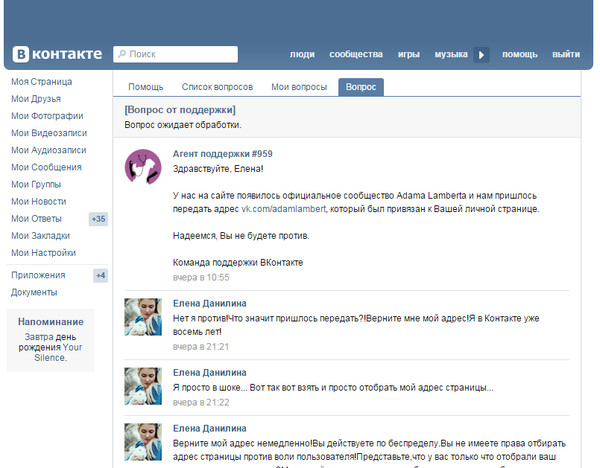This screenshot has height=468, width=600.
Task: Click the [Вопрос от поддержки] title
Action: point(180,110)
